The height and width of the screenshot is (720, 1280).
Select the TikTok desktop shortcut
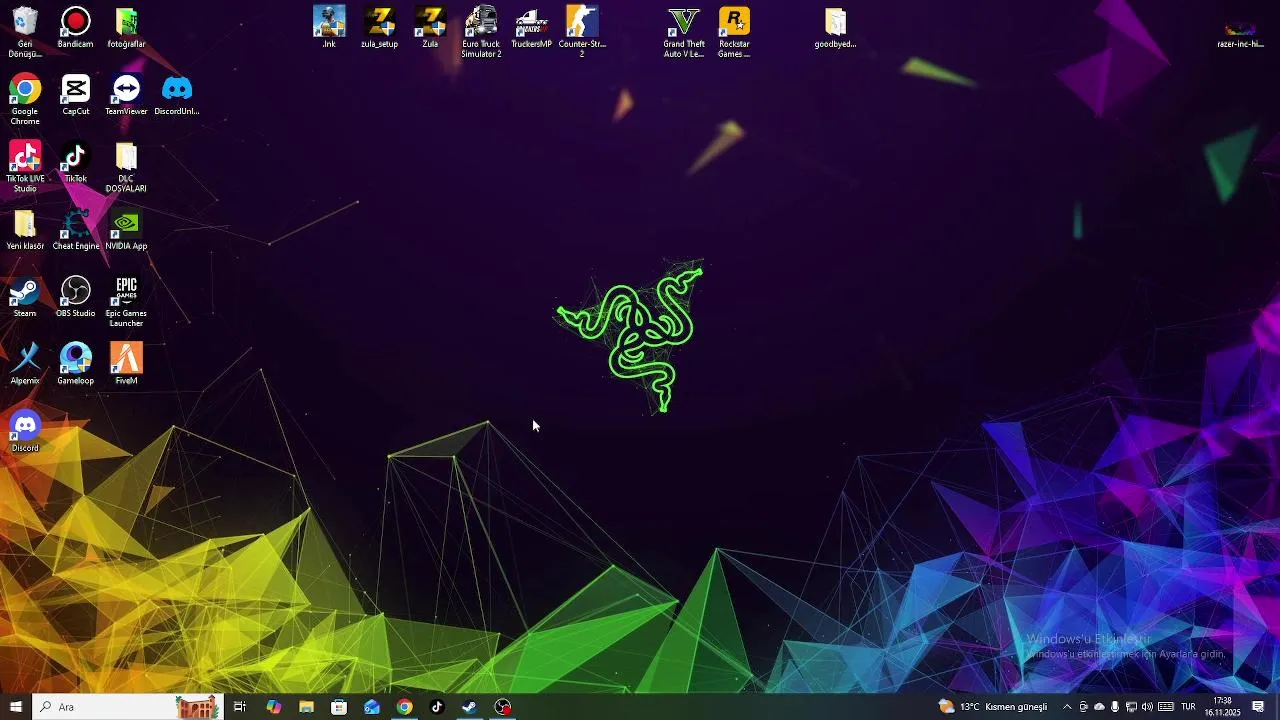[x=75, y=162]
